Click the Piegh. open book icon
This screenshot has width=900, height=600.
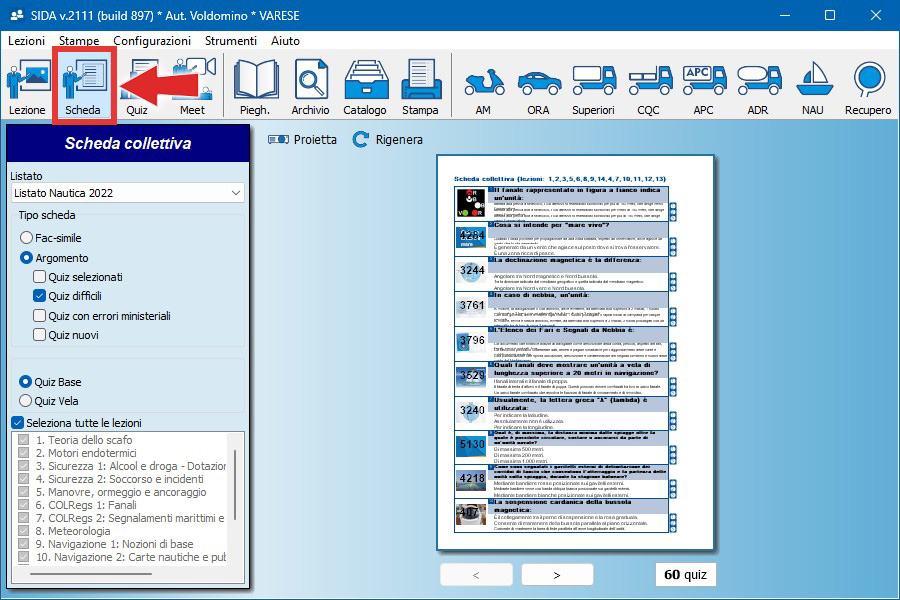[255, 87]
